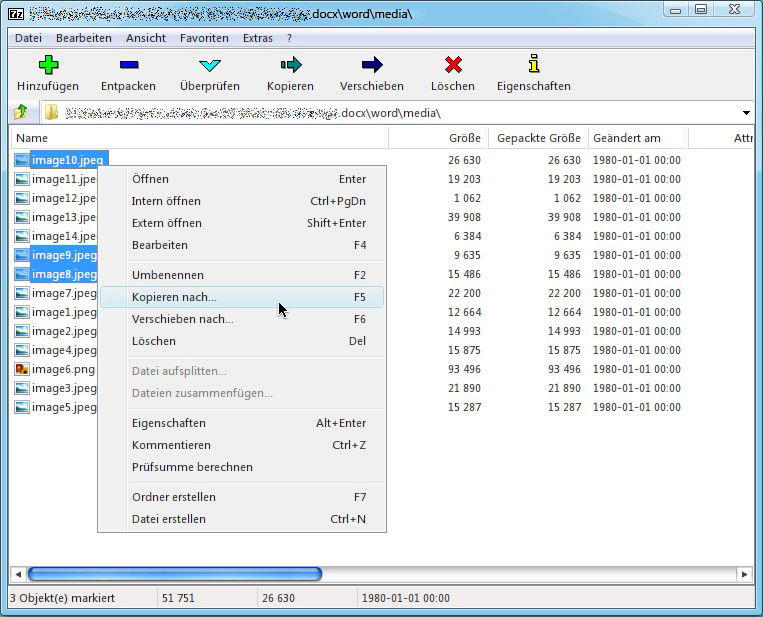Click file icon of image10.jpeg
Viewport: 763px width, 617px height.
coord(21,160)
